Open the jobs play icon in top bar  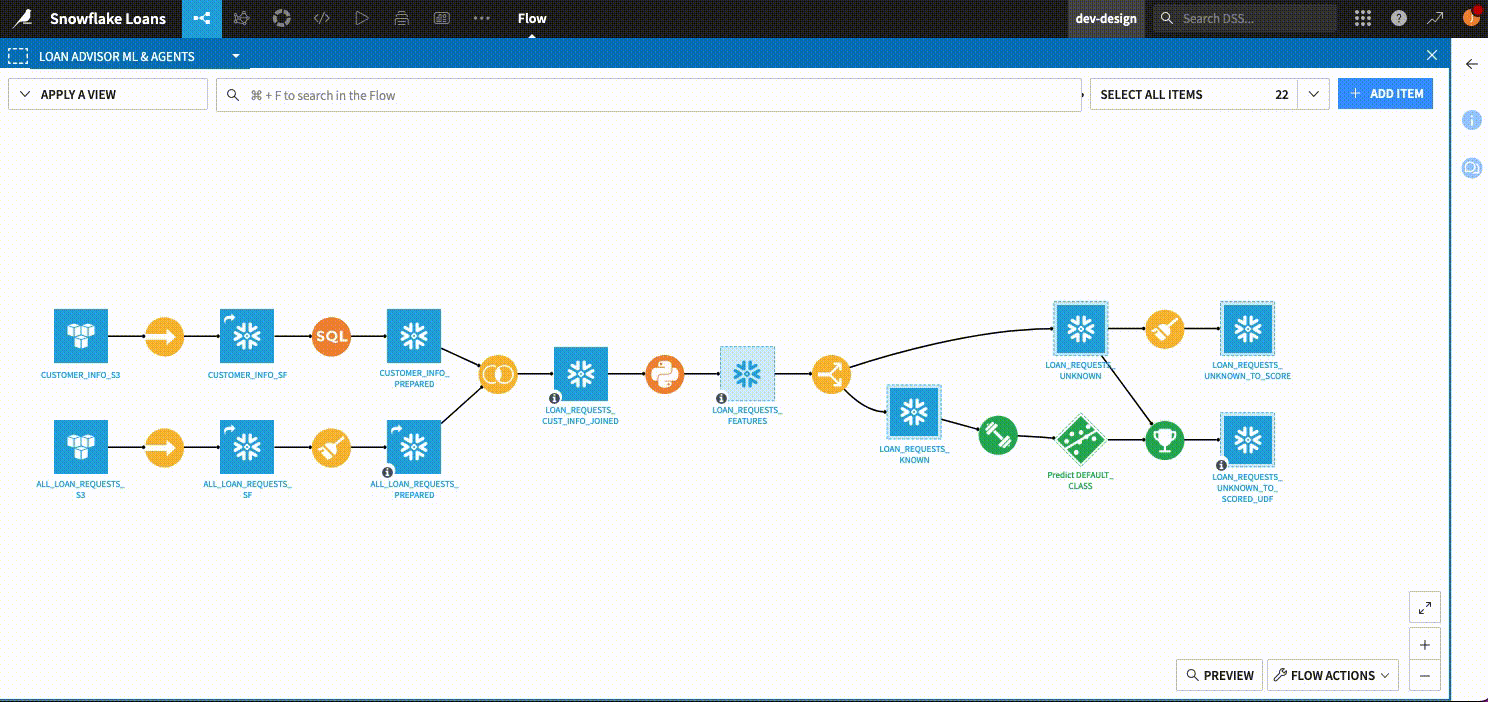[361, 18]
